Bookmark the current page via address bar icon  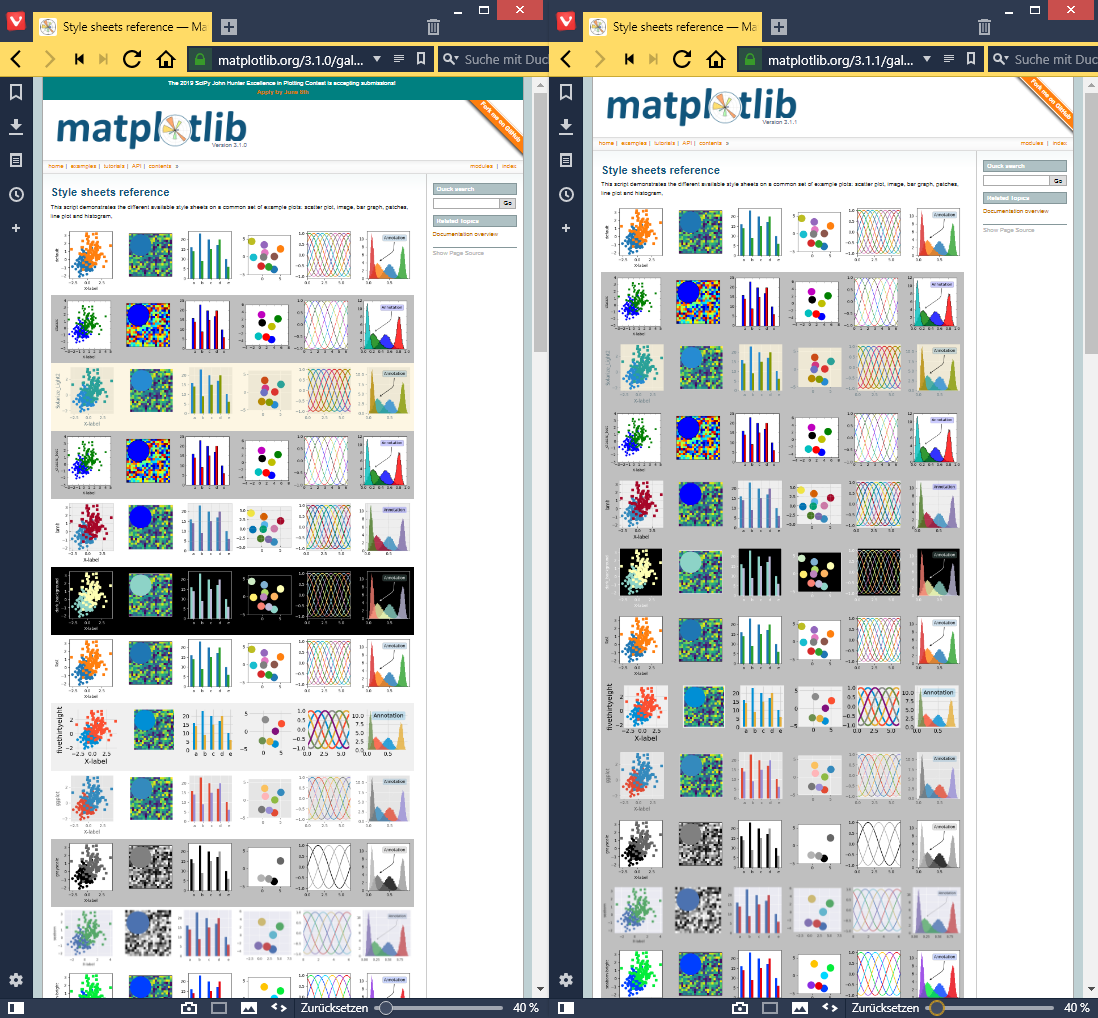pyautogui.click(x=422, y=59)
